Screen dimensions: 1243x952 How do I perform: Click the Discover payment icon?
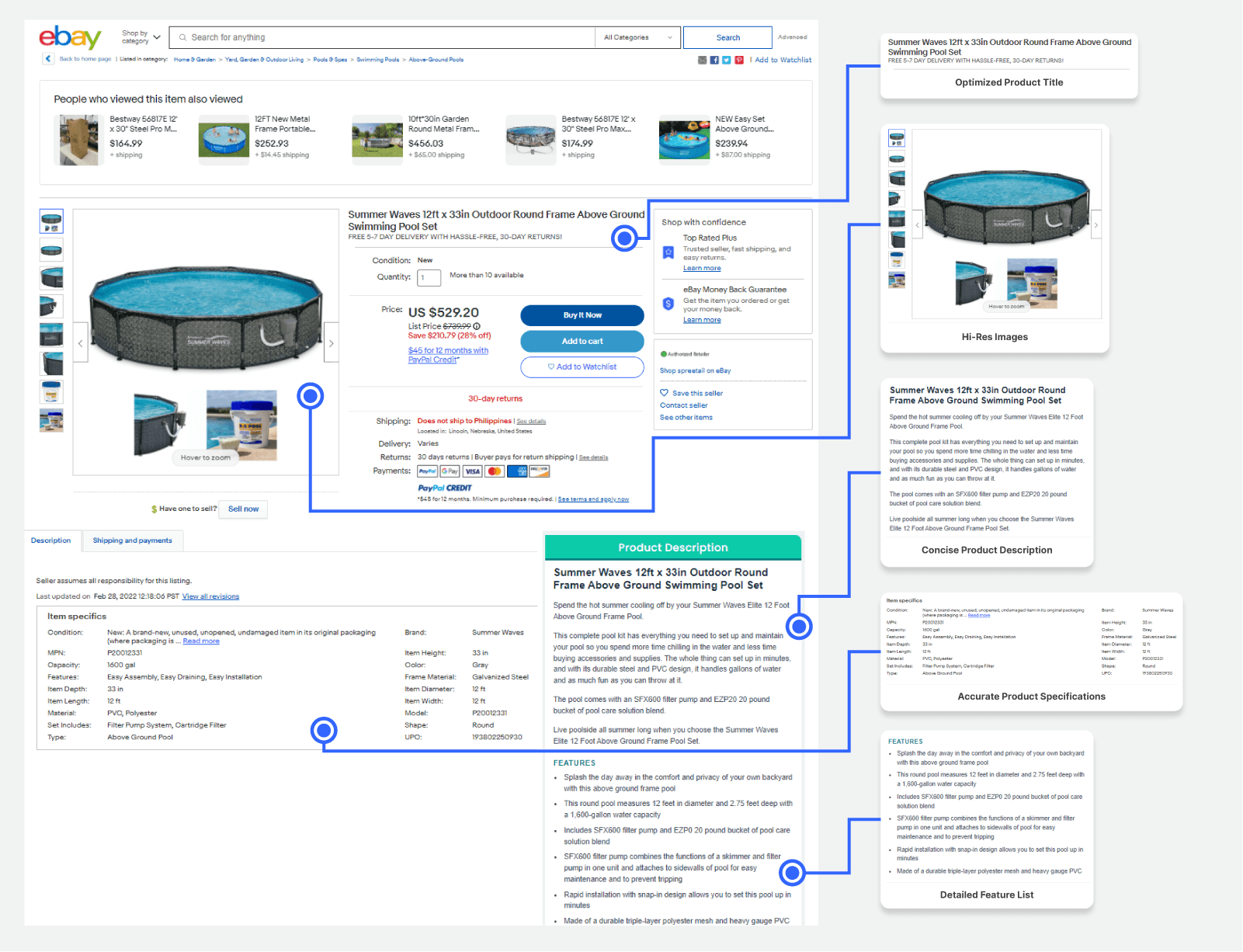coord(540,471)
